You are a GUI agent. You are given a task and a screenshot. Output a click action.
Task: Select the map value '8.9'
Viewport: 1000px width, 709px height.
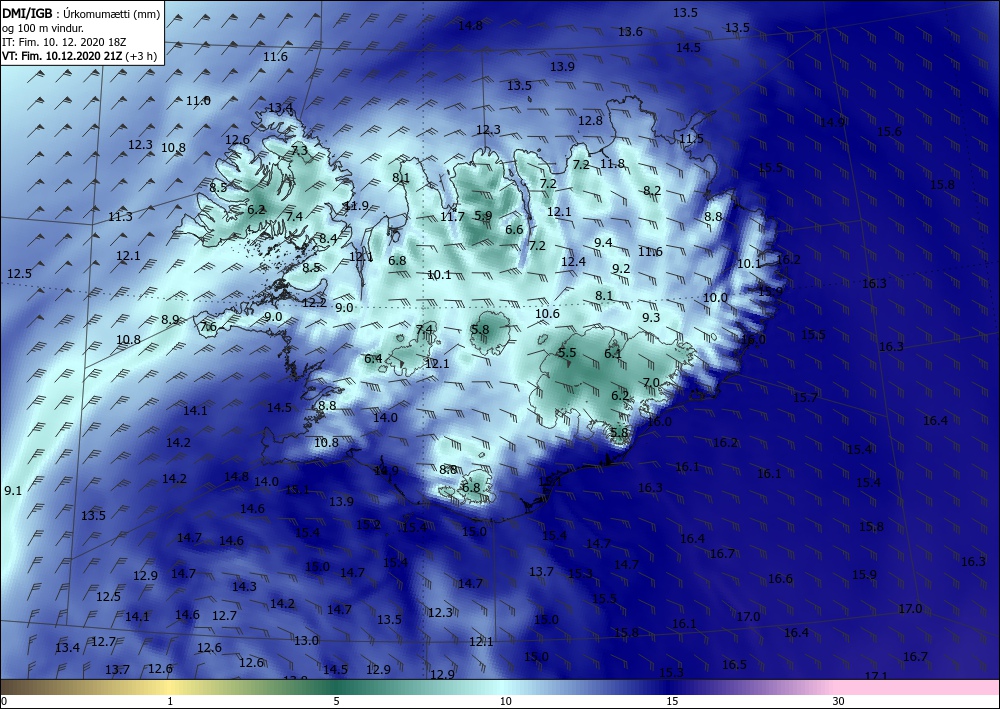170,320
